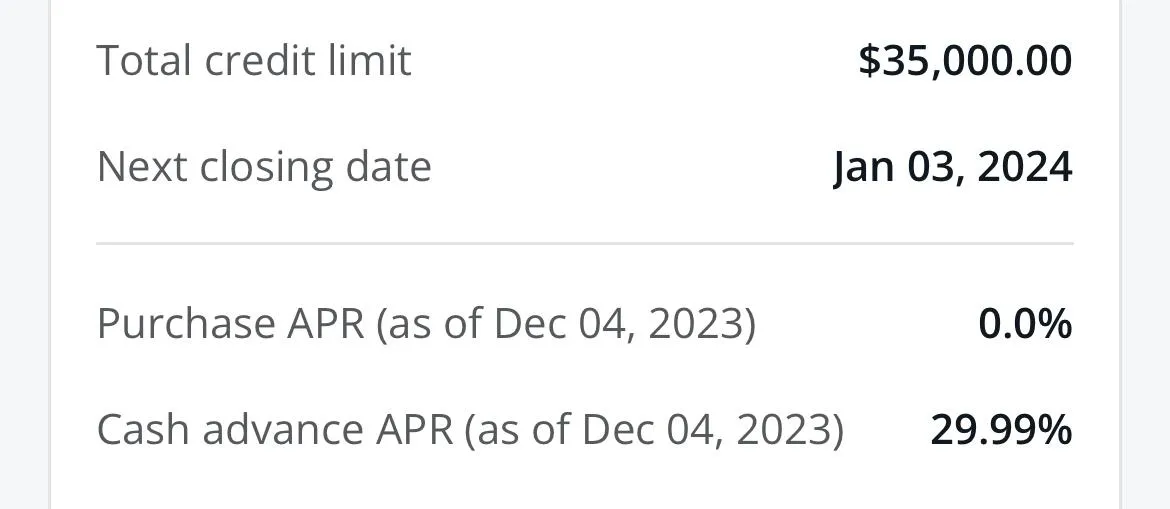Click the horizontal divider above Purchase APR
The height and width of the screenshot is (509, 1170).
[x=584, y=243]
